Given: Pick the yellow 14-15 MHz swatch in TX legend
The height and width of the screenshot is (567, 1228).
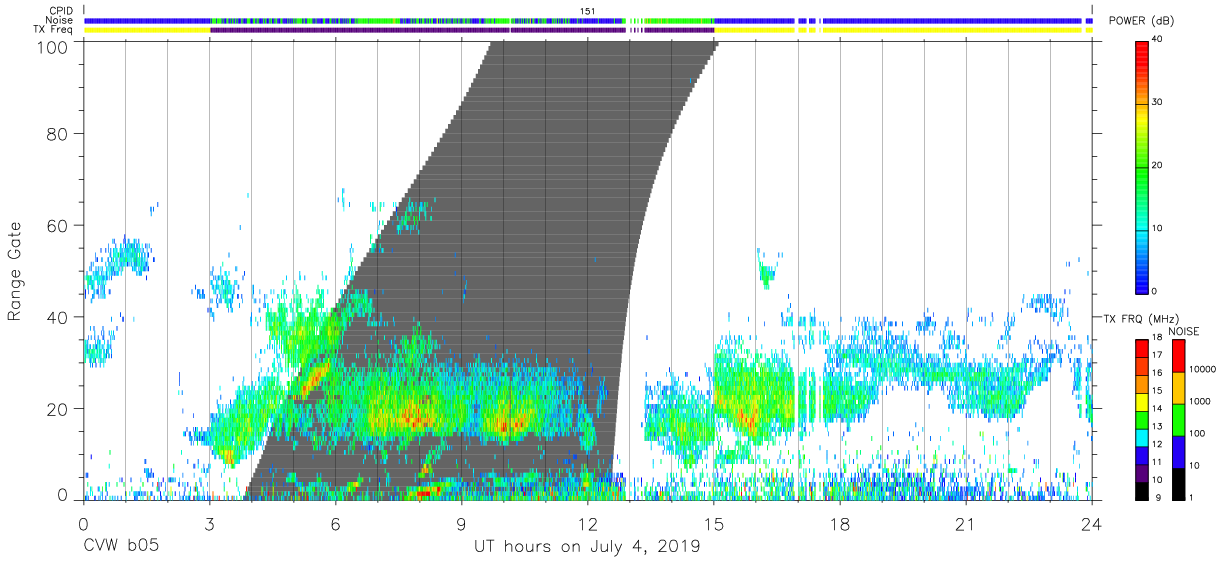Looking at the screenshot, I should 1141,400.
